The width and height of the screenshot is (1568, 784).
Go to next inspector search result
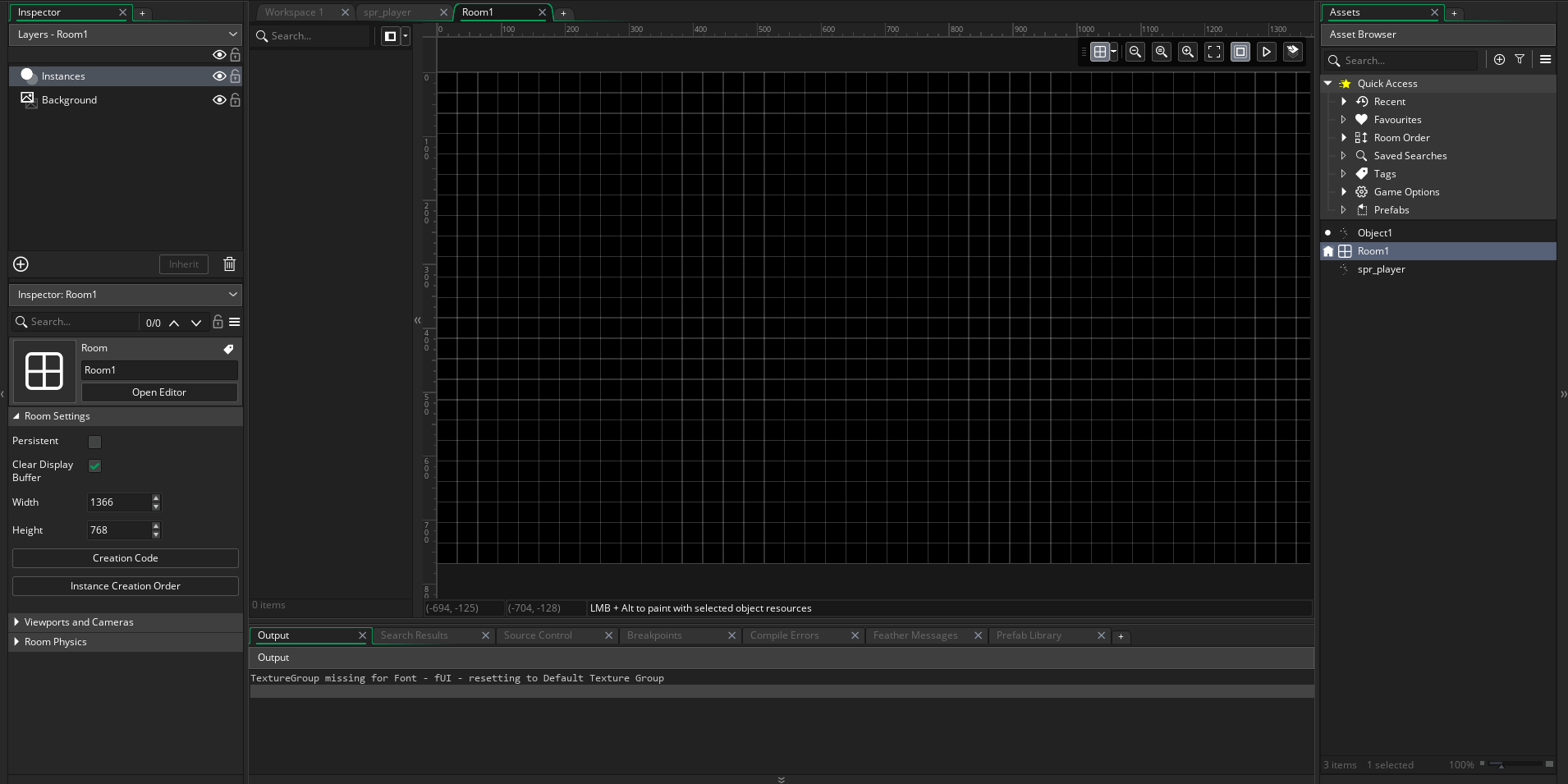(196, 323)
